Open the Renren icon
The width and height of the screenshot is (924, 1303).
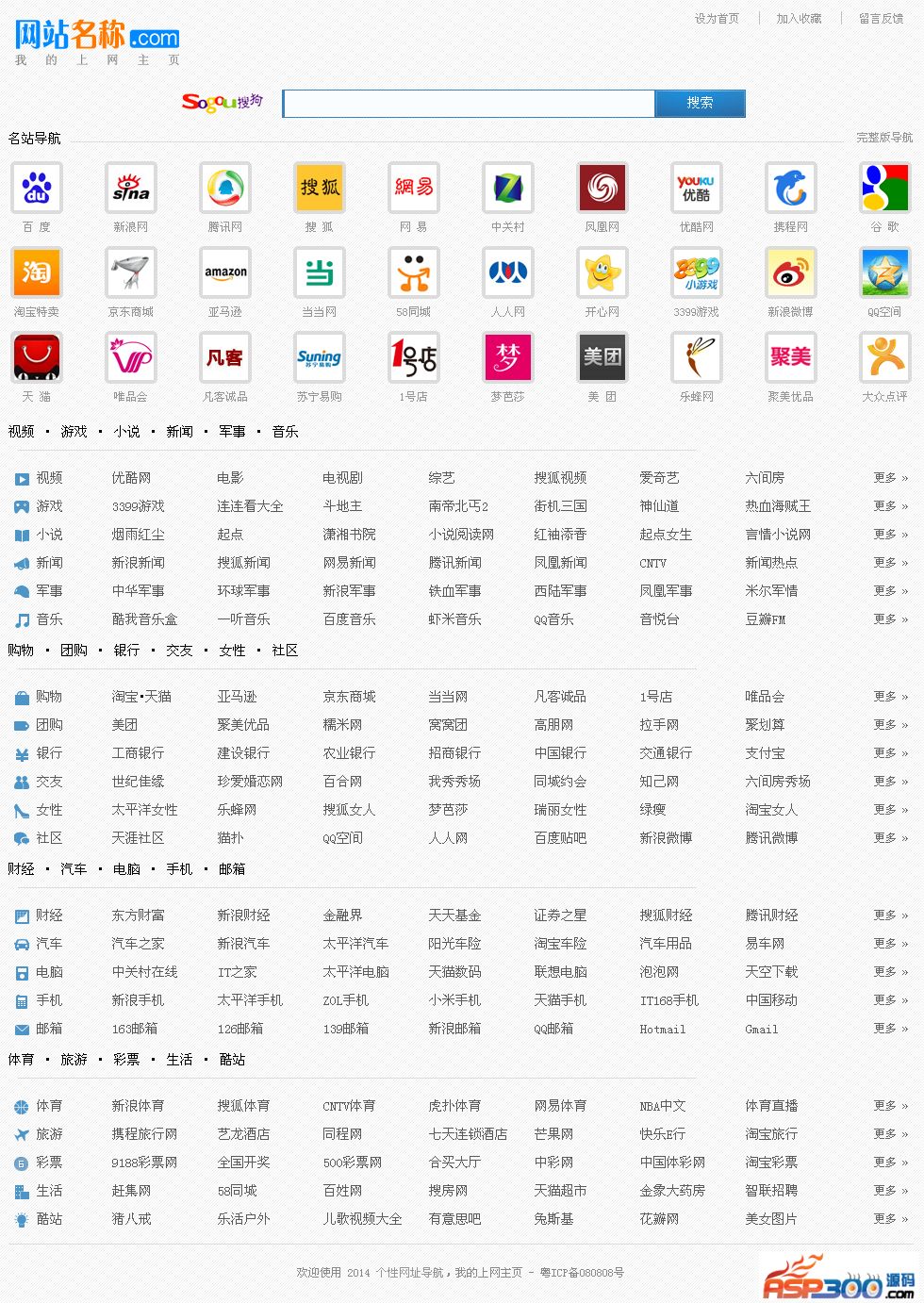pos(508,272)
